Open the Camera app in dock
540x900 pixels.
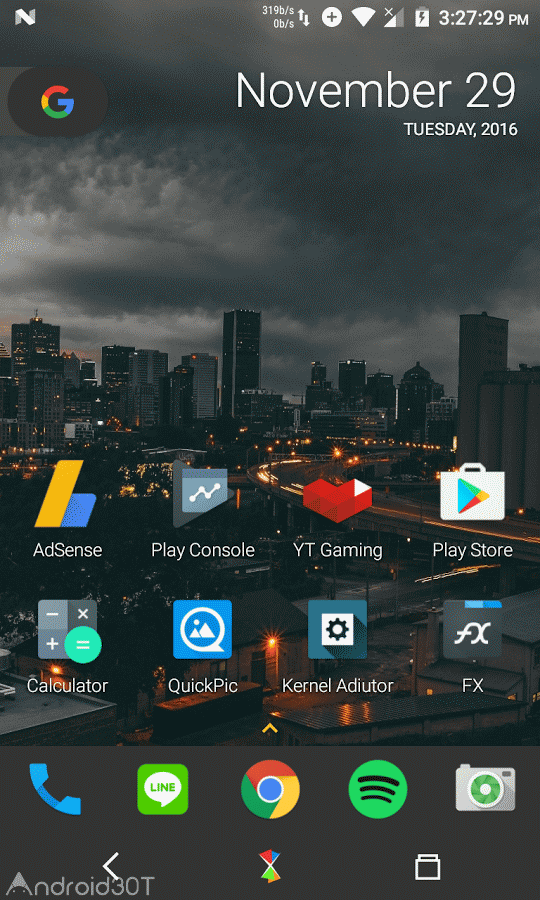coord(485,788)
